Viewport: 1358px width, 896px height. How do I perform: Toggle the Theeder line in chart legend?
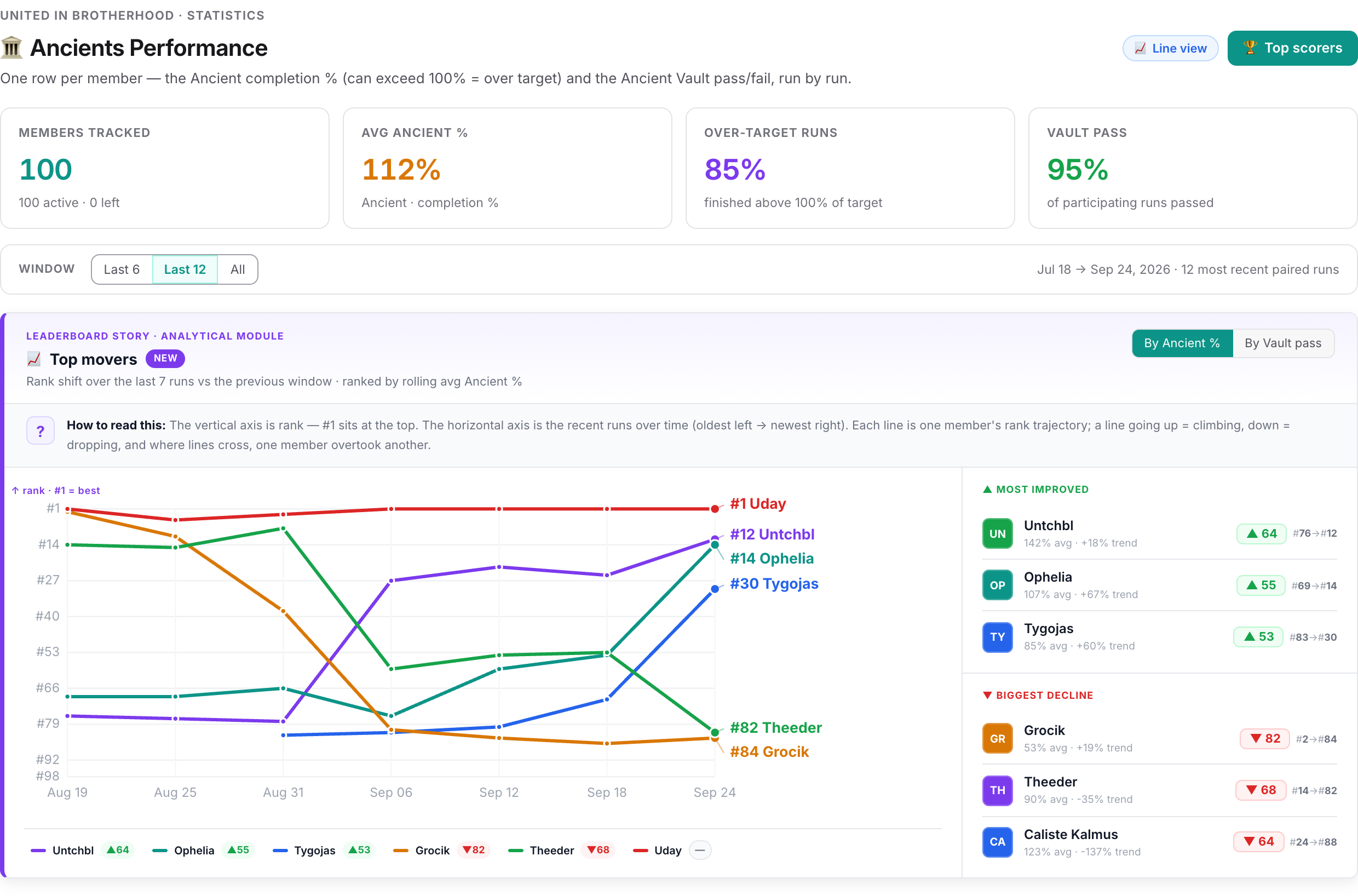click(x=561, y=851)
